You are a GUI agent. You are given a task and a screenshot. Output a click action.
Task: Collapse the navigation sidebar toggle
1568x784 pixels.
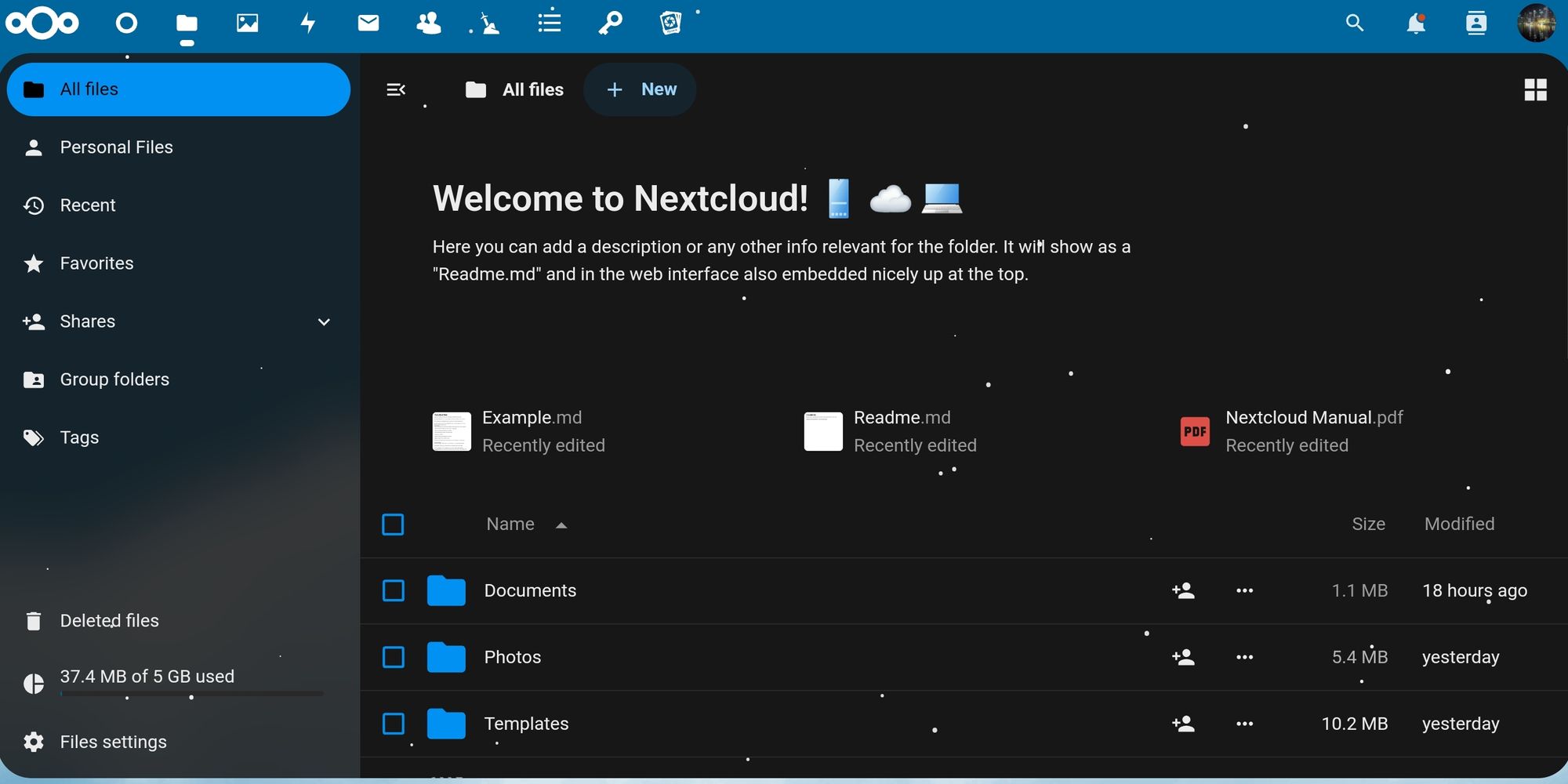[x=396, y=89]
